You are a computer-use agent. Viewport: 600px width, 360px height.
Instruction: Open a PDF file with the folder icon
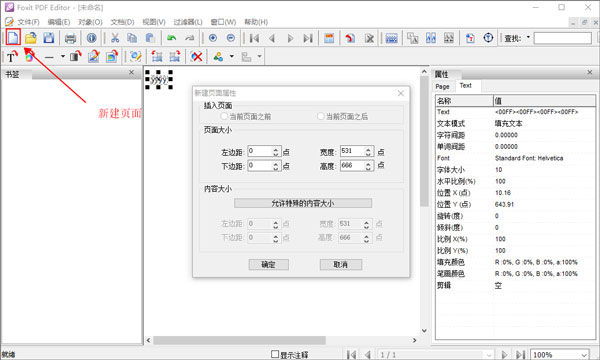click(31, 38)
